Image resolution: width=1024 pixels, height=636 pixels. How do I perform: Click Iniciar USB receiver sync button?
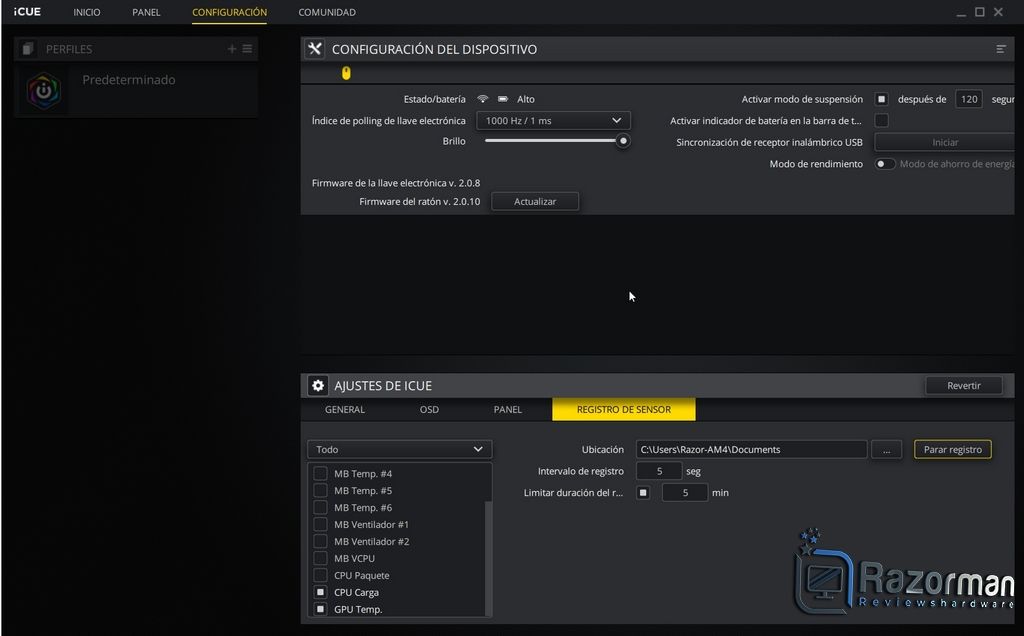click(944, 142)
